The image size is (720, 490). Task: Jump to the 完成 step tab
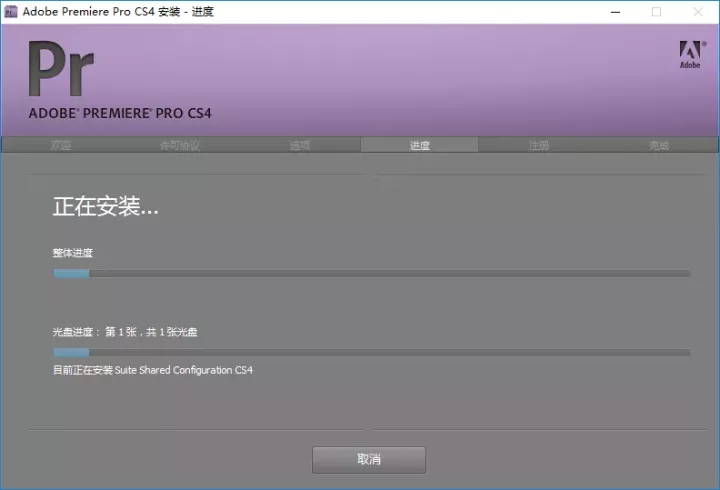[x=658, y=146]
